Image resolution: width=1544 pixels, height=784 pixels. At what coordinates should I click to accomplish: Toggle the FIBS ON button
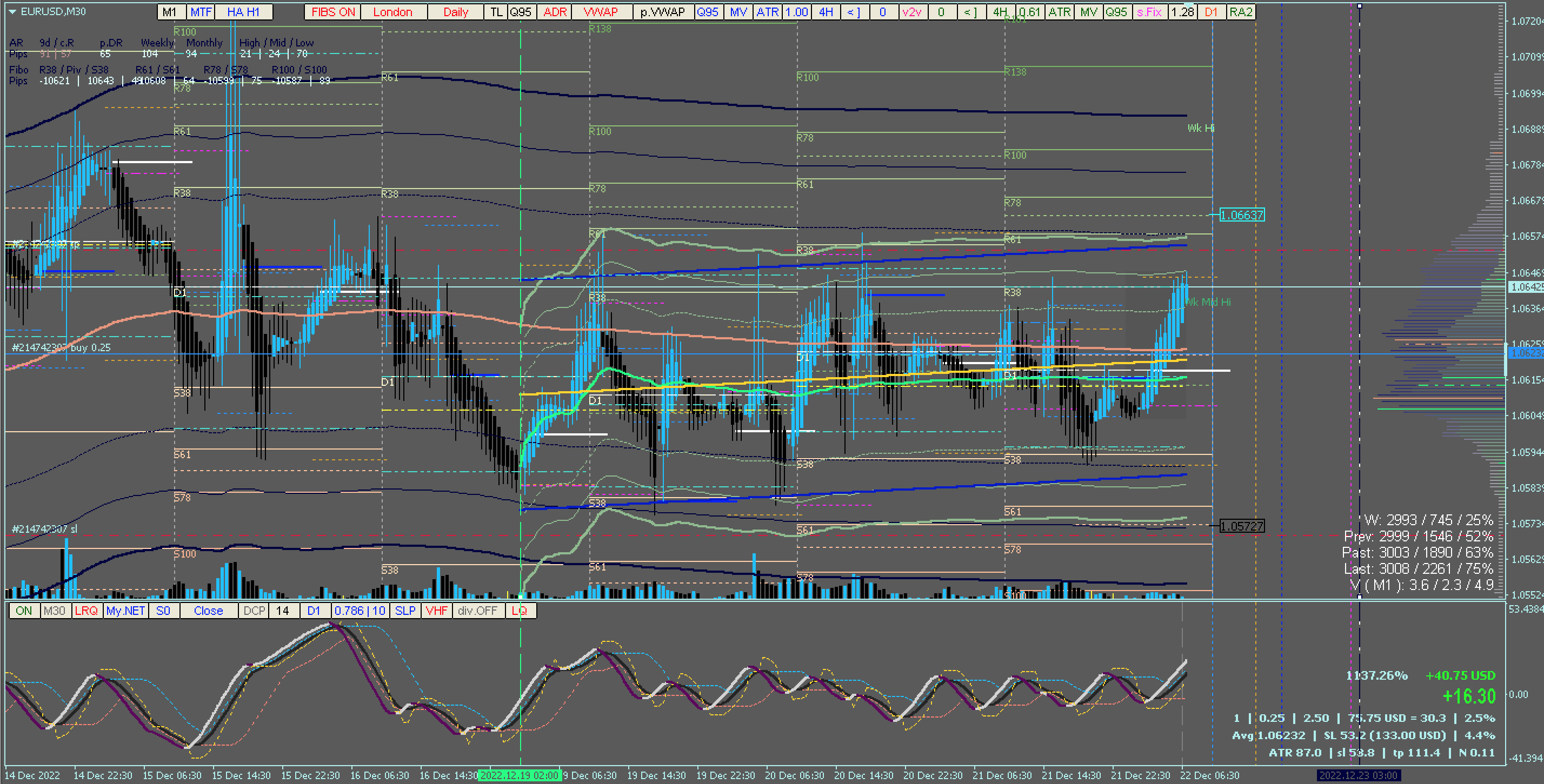(x=332, y=12)
